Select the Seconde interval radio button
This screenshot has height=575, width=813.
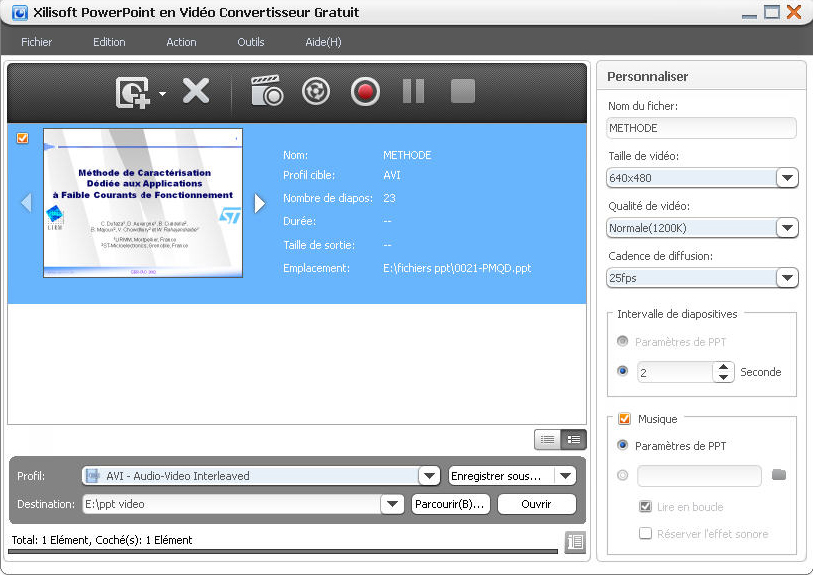pyautogui.click(x=622, y=371)
